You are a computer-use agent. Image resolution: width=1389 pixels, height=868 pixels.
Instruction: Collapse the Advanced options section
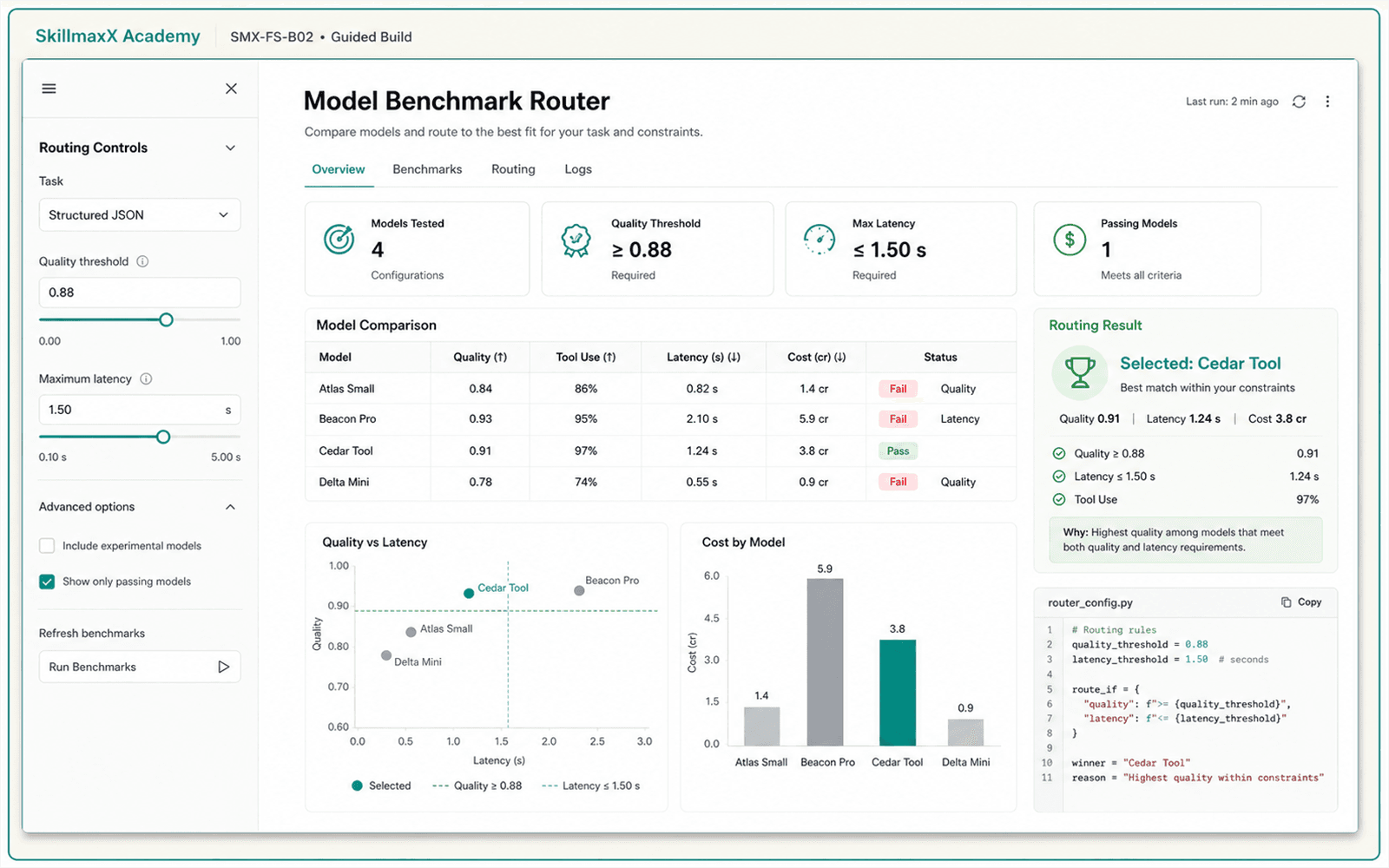pos(230,507)
